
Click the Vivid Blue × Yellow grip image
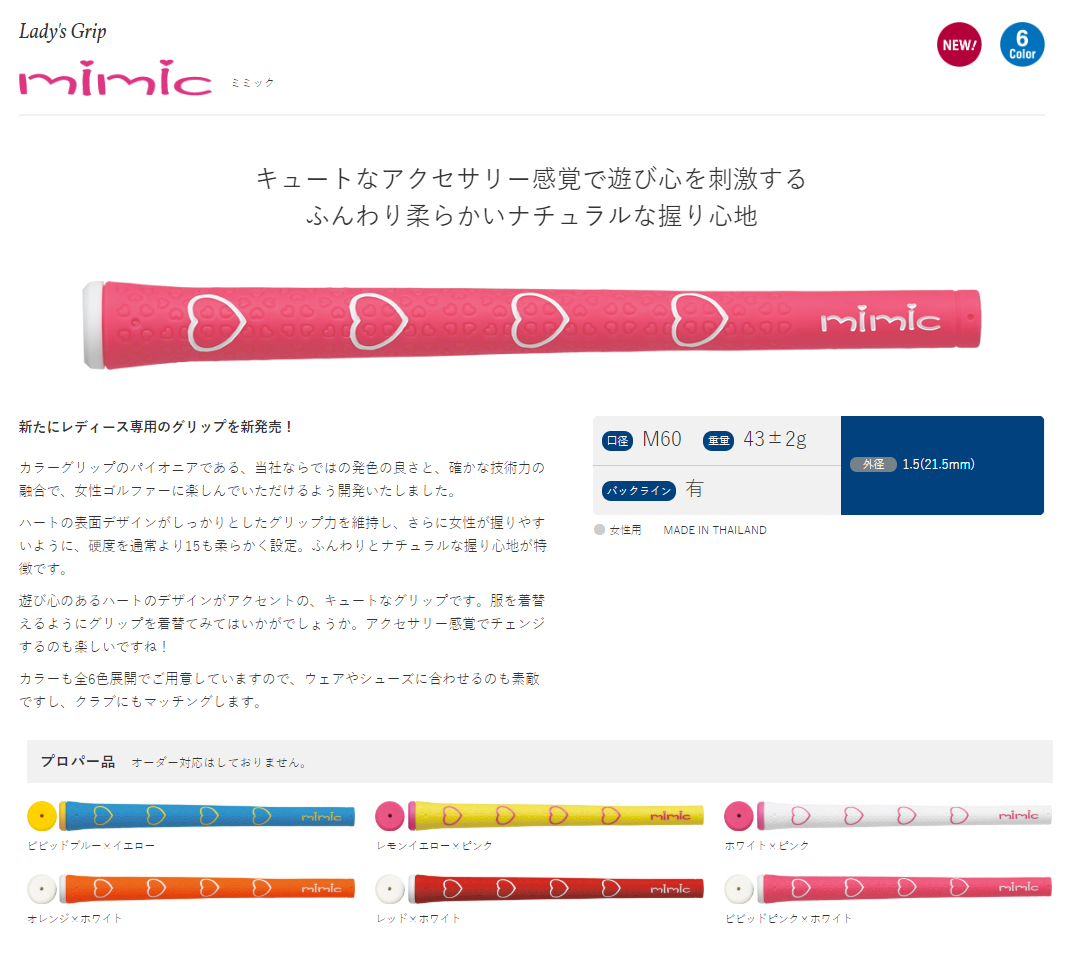click(x=207, y=815)
